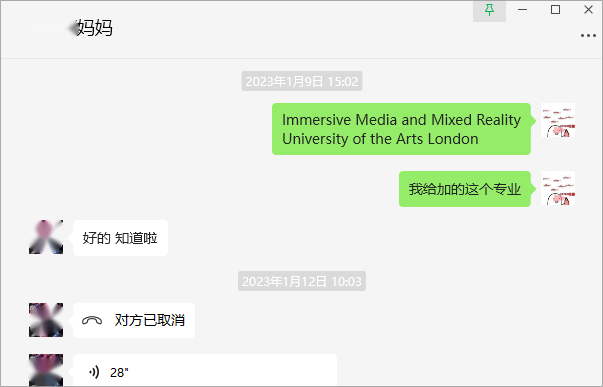Click the cancelled call phone icon
Image resolution: width=603 pixels, height=387 pixels.
point(92,320)
